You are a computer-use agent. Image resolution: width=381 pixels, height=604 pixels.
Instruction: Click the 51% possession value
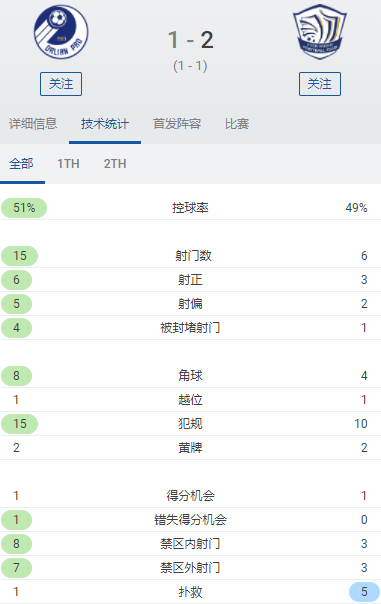click(x=24, y=208)
